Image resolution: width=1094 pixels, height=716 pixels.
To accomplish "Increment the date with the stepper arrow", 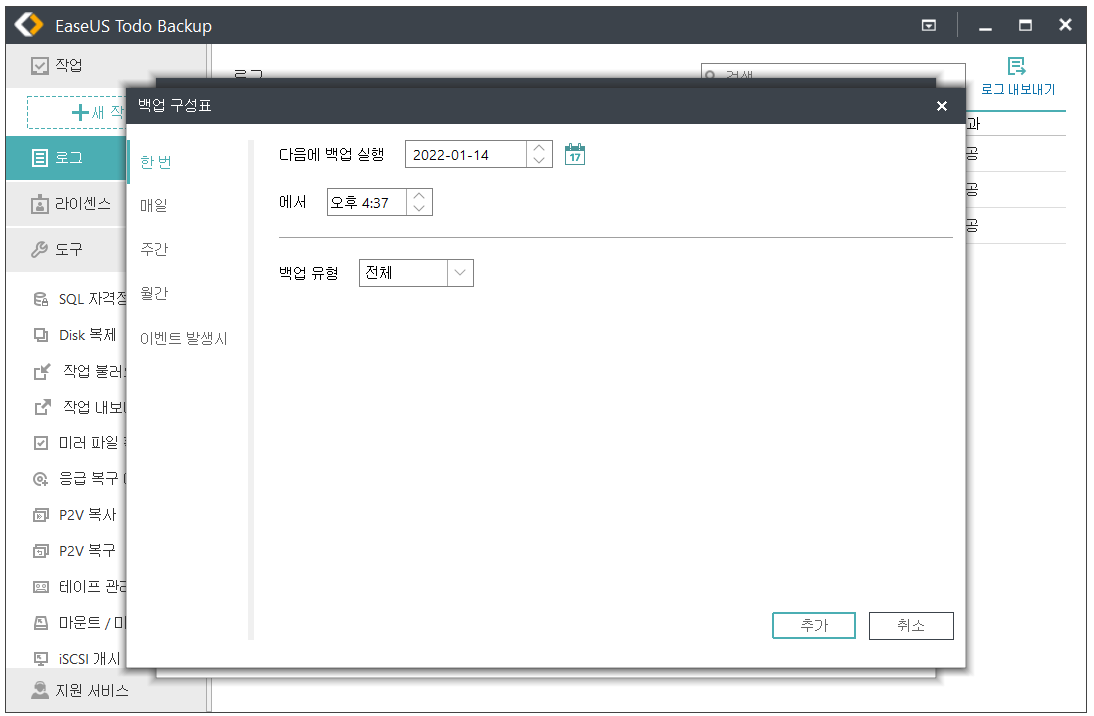I will click(x=538, y=148).
